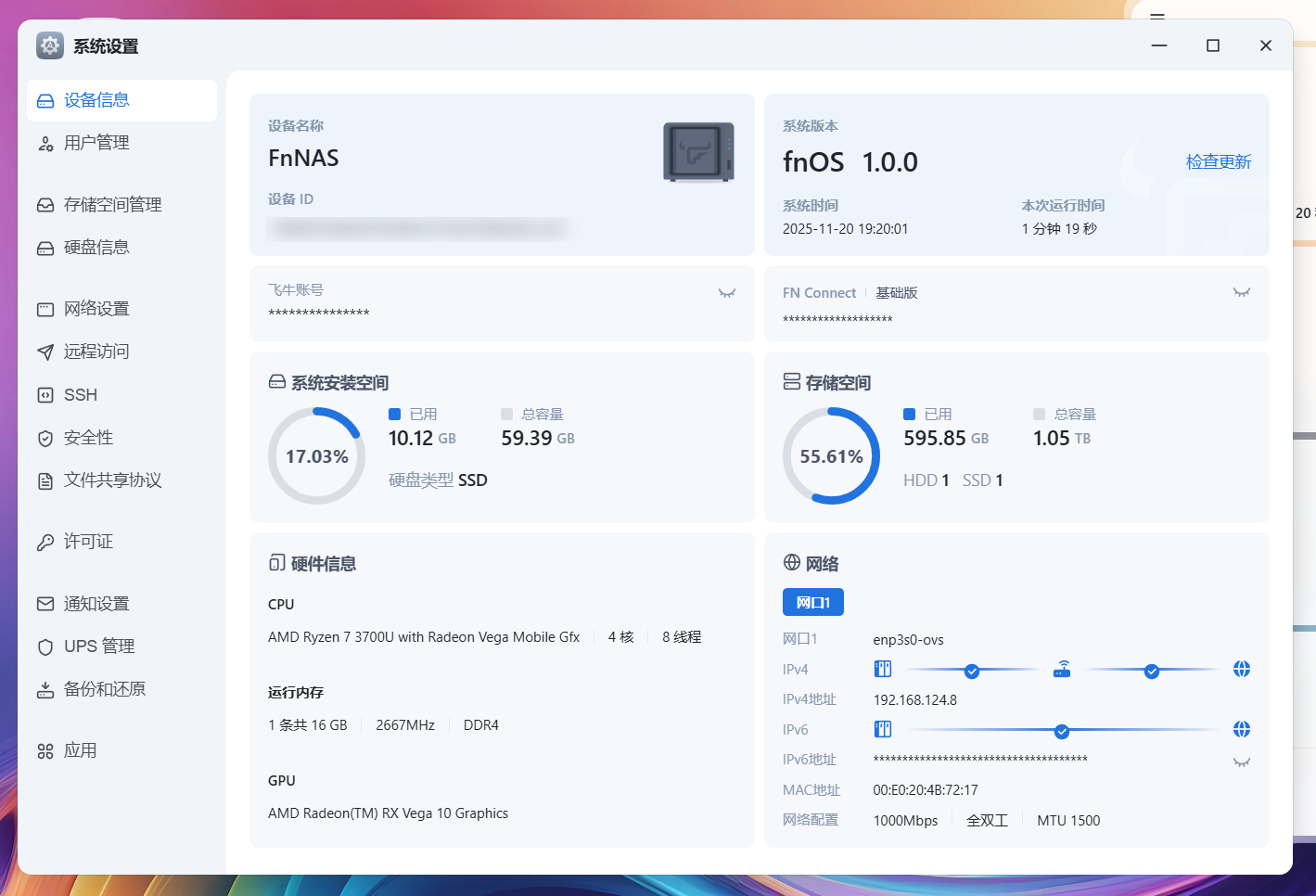Navigate to 远程访问
Viewport: 1316px width, 896px height.
pyautogui.click(x=96, y=352)
